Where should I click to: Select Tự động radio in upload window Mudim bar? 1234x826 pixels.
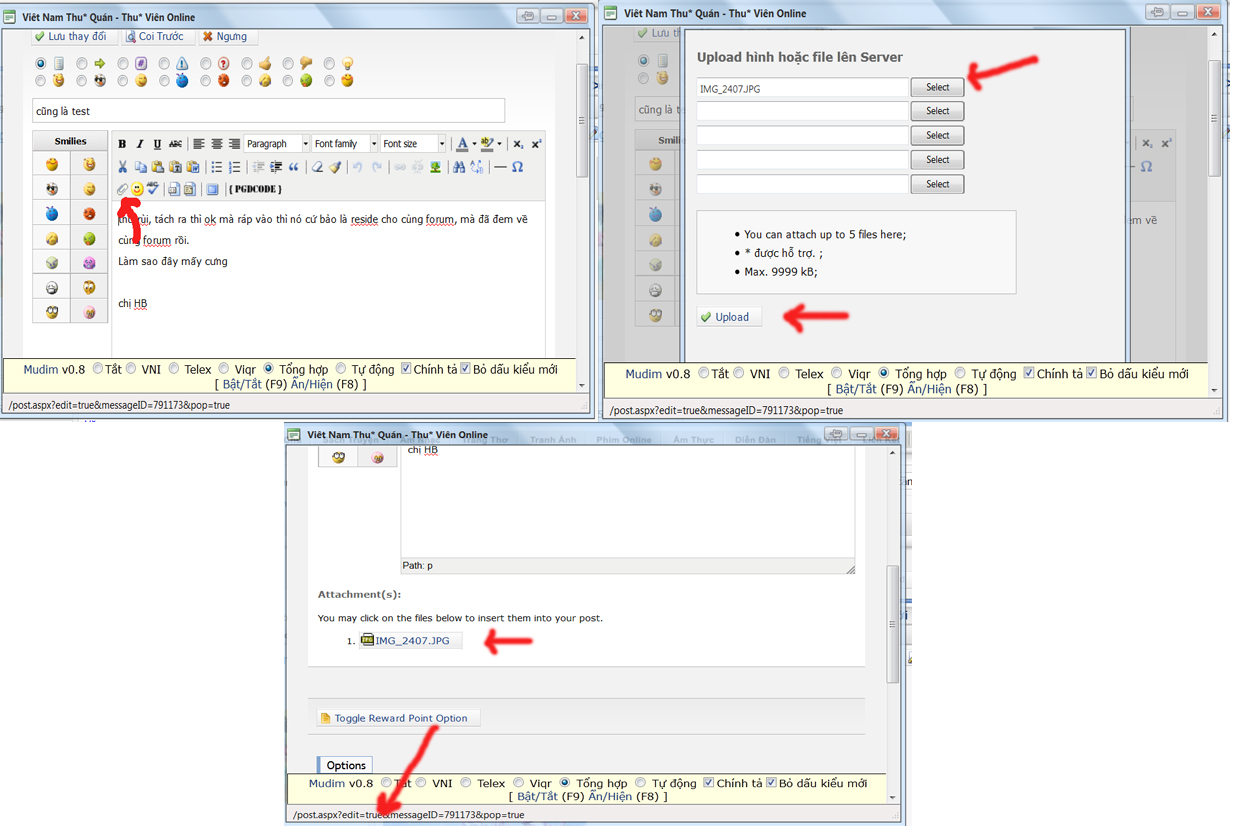(x=959, y=373)
